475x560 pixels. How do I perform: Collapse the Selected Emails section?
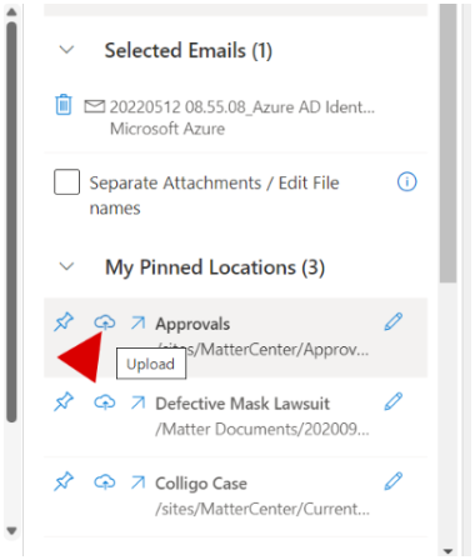pos(66,50)
